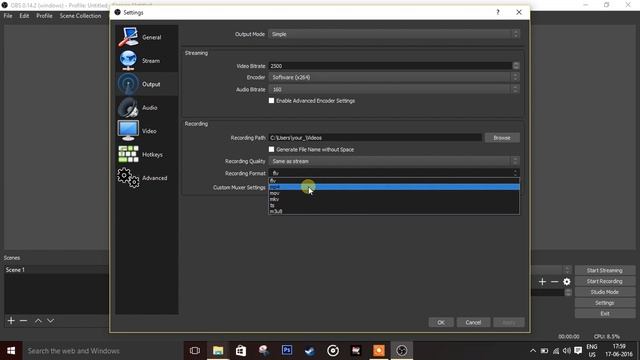Click the ENG US language indicator
The width and height of the screenshot is (640, 360).
pyautogui.click(x=592, y=351)
